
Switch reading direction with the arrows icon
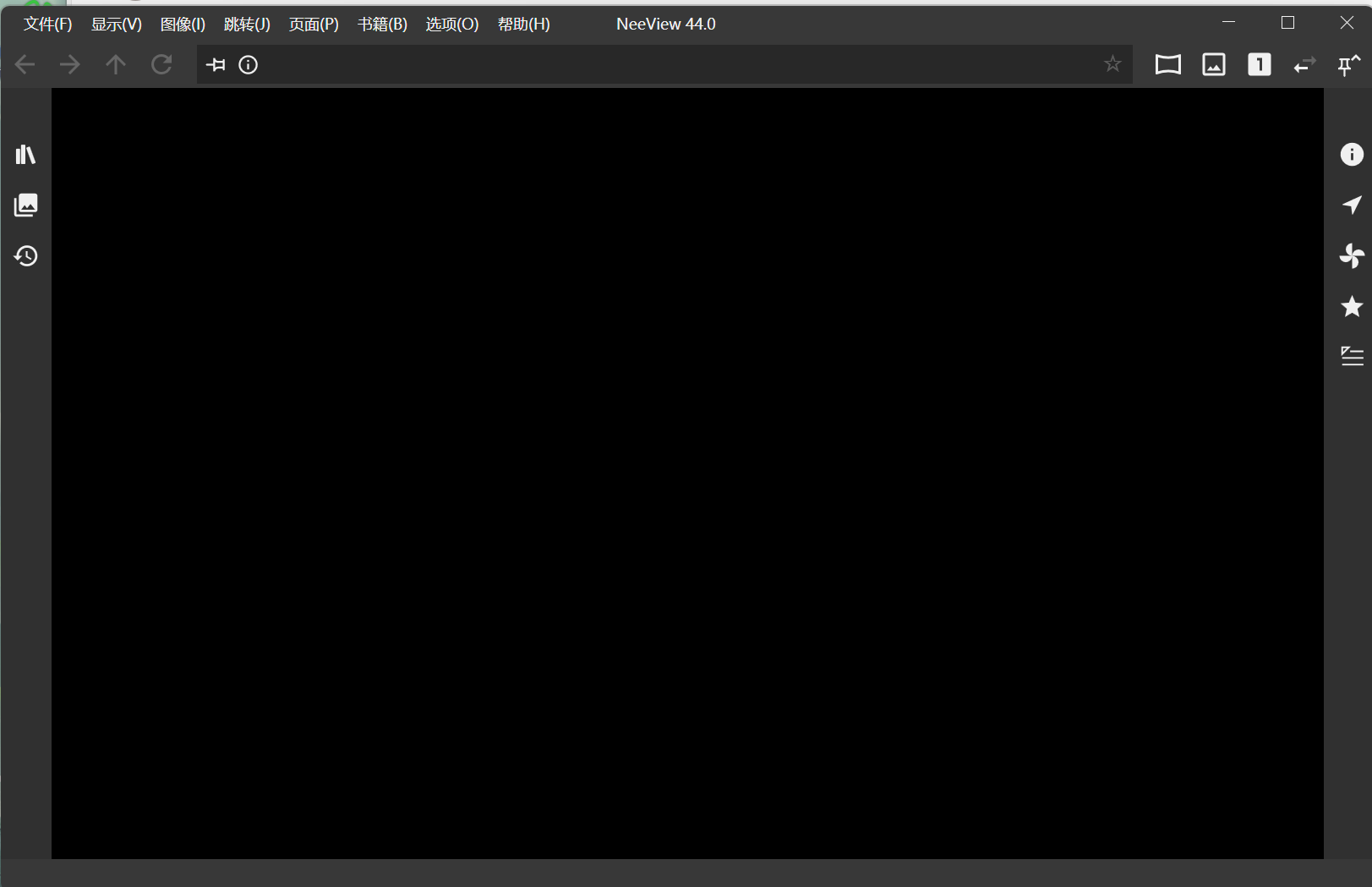pyautogui.click(x=1304, y=65)
